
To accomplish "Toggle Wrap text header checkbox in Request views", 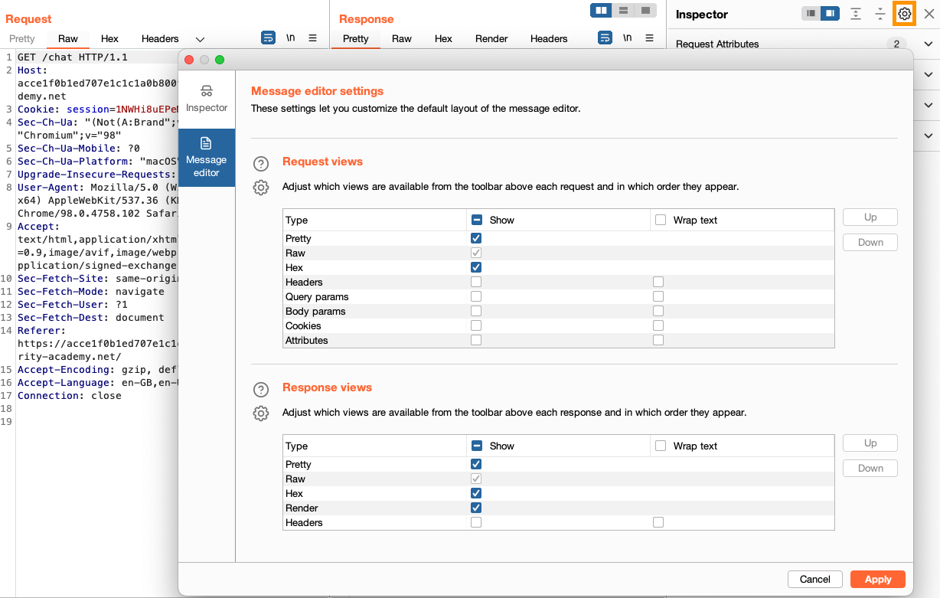I will point(661,220).
